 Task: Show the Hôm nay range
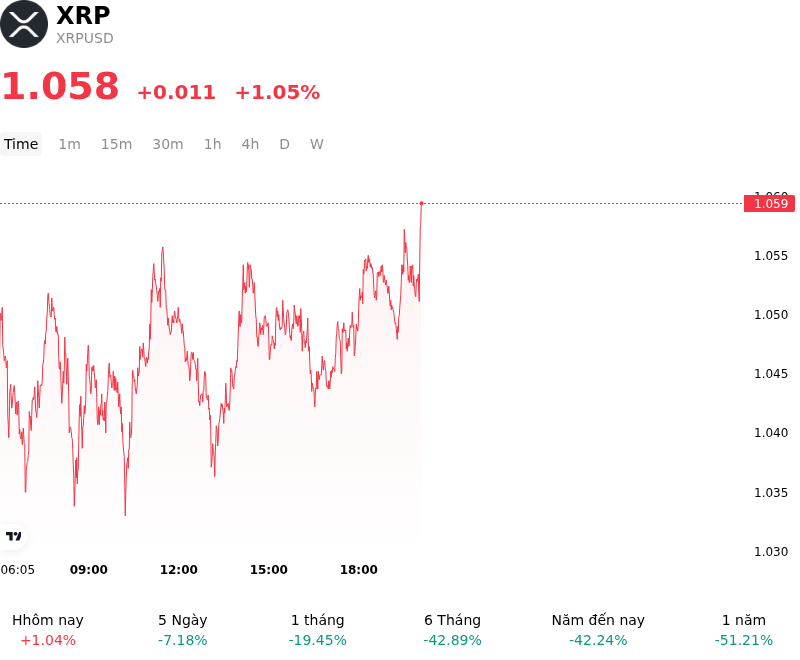(x=48, y=630)
